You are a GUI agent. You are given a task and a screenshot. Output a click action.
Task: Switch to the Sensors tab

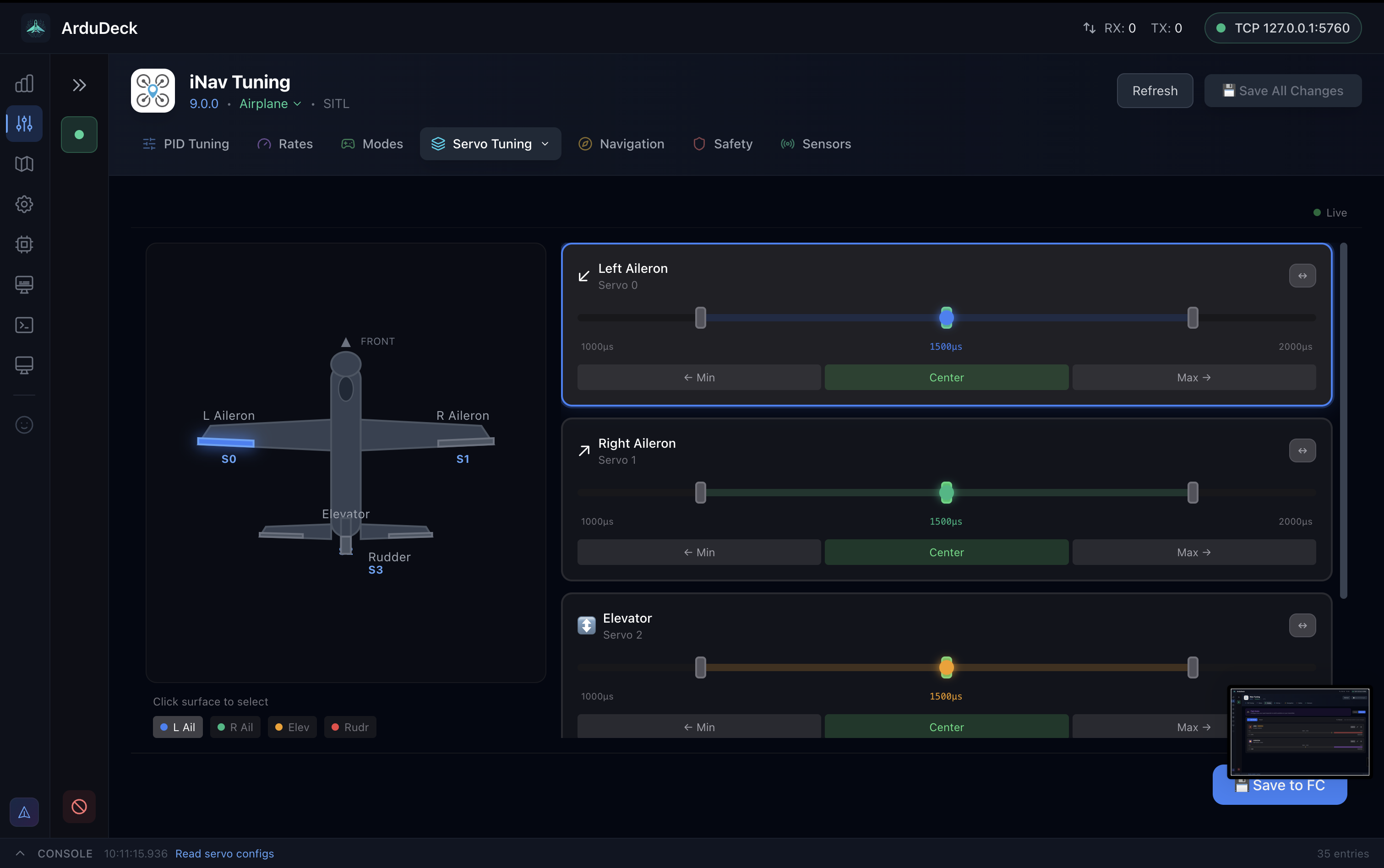click(x=816, y=143)
